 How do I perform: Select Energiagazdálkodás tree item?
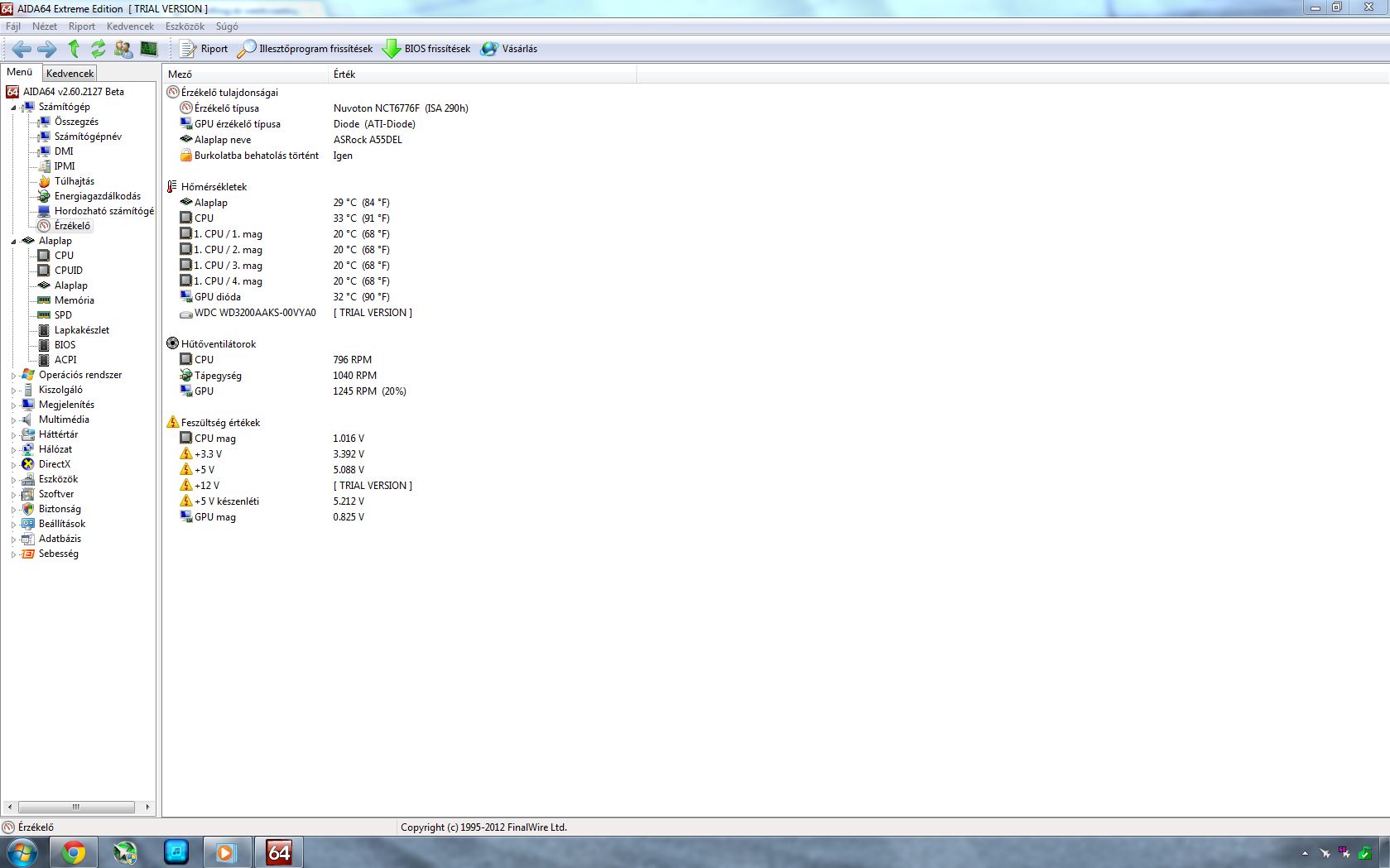point(98,196)
